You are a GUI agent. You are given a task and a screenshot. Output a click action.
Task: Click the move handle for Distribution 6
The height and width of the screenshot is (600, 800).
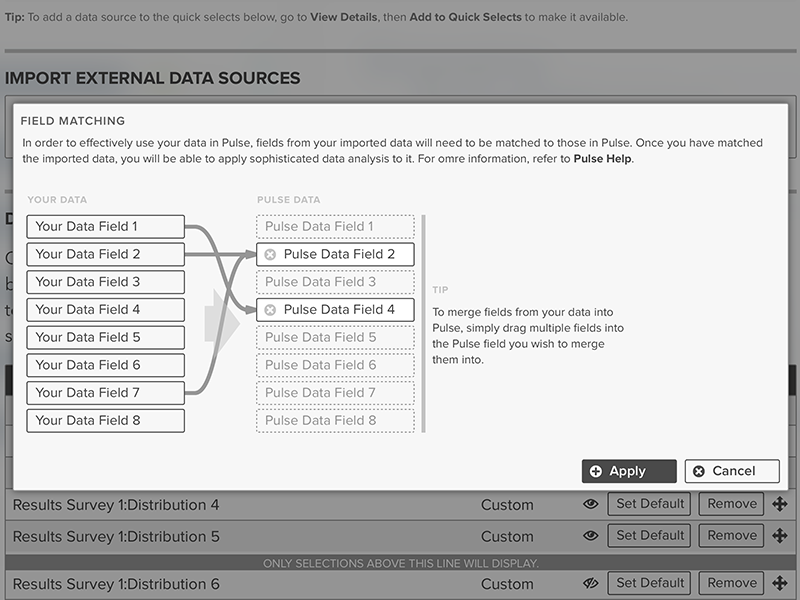click(x=780, y=584)
